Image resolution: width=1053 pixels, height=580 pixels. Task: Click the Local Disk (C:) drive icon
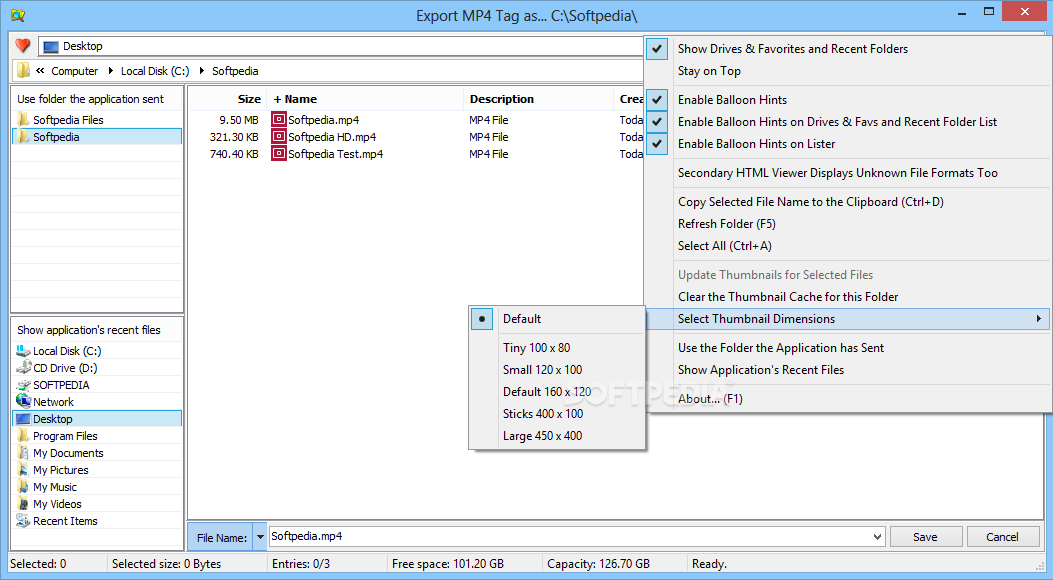24,350
